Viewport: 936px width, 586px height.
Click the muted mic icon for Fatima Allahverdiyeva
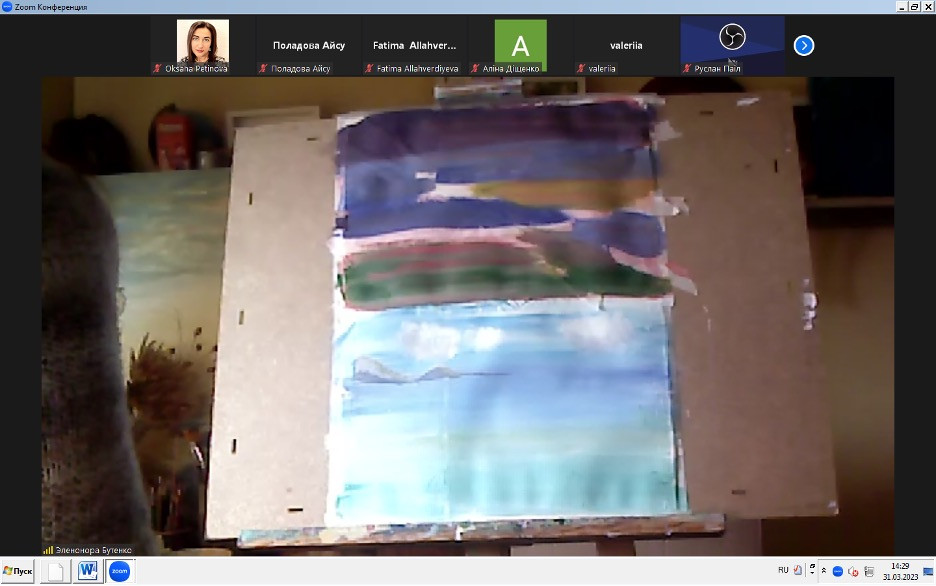(369, 69)
